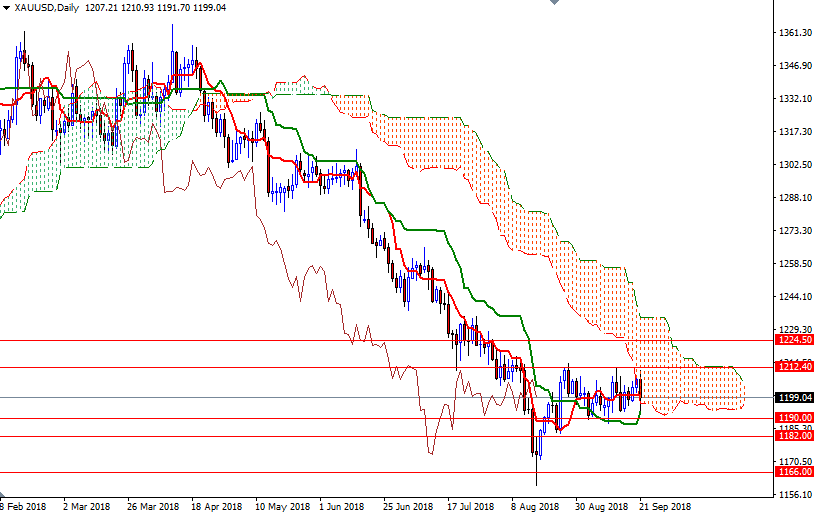Click the 8 Aug 2018 date label

535,506
